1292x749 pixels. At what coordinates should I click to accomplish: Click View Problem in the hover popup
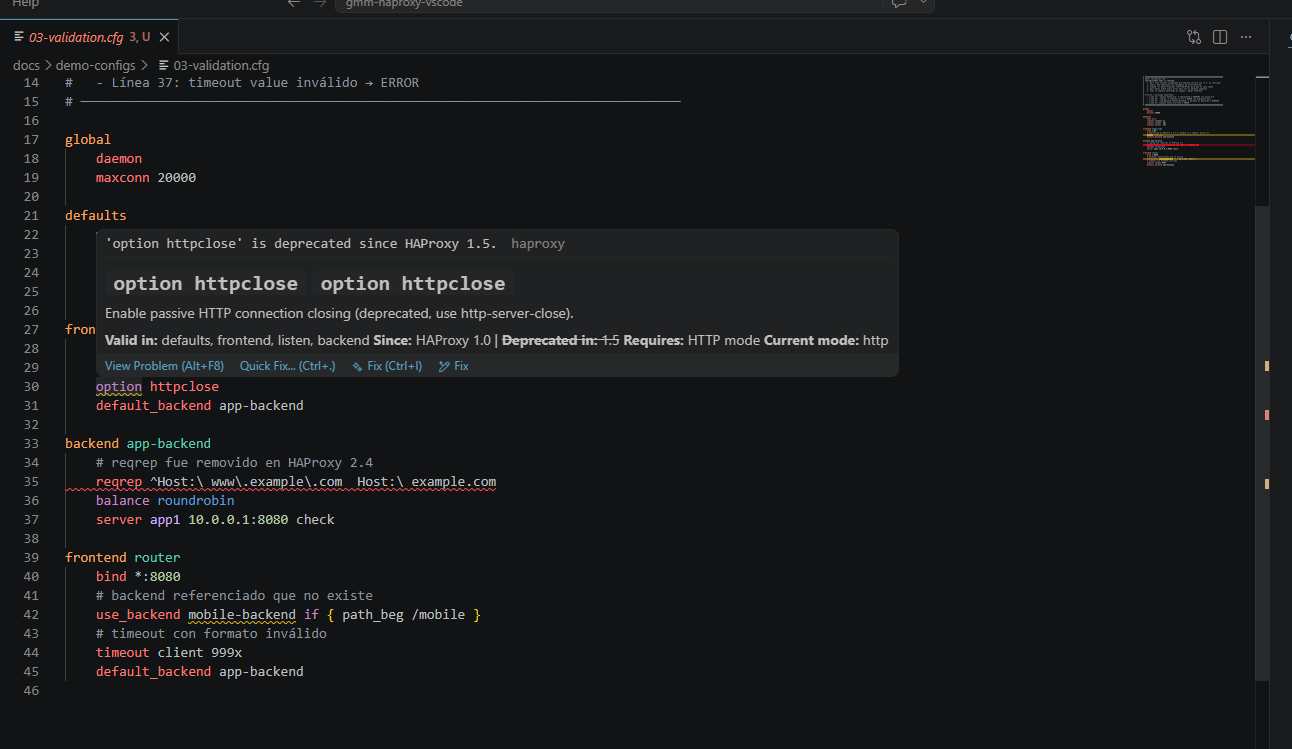[163, 365]
